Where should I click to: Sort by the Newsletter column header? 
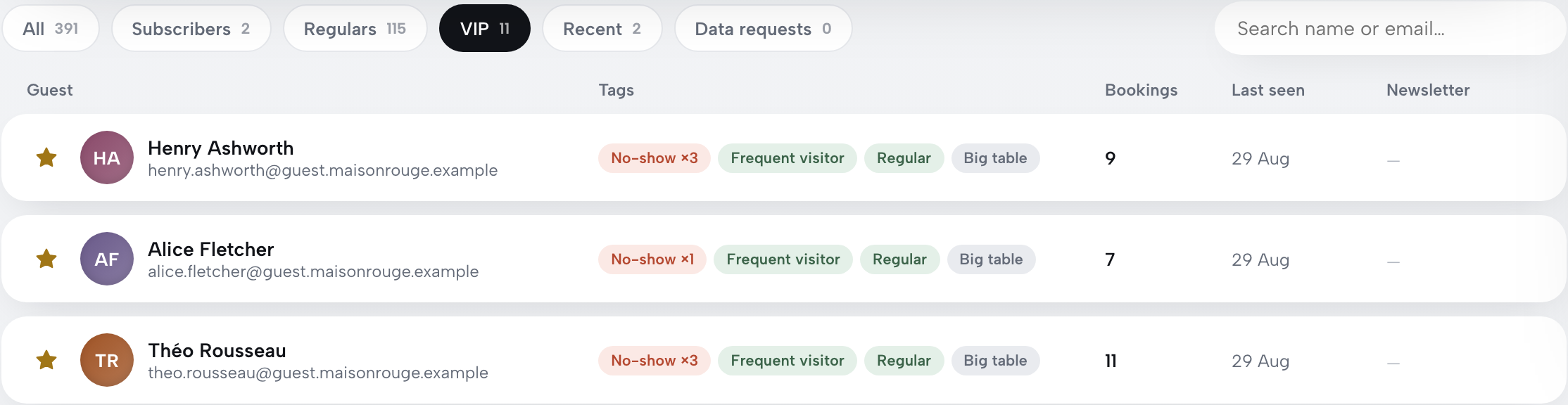click(x=1428, y=90)
